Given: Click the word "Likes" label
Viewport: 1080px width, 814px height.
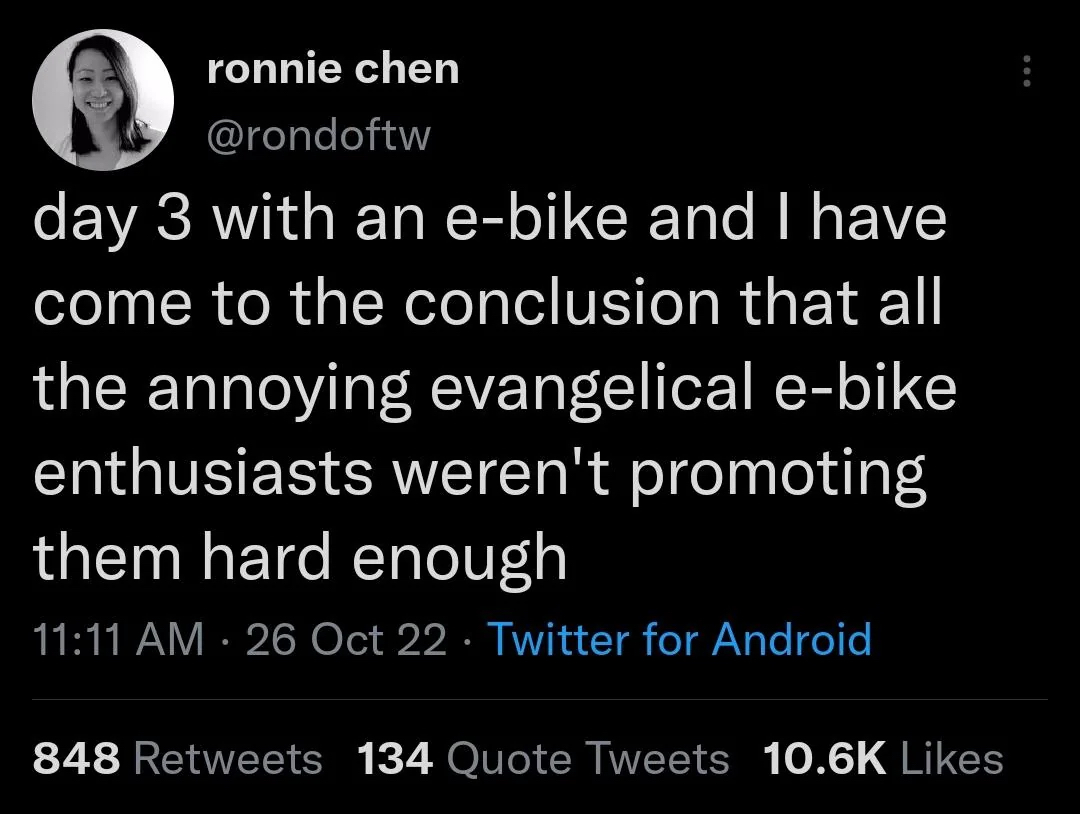Looking at the screenshot, I should click(952, 759).
